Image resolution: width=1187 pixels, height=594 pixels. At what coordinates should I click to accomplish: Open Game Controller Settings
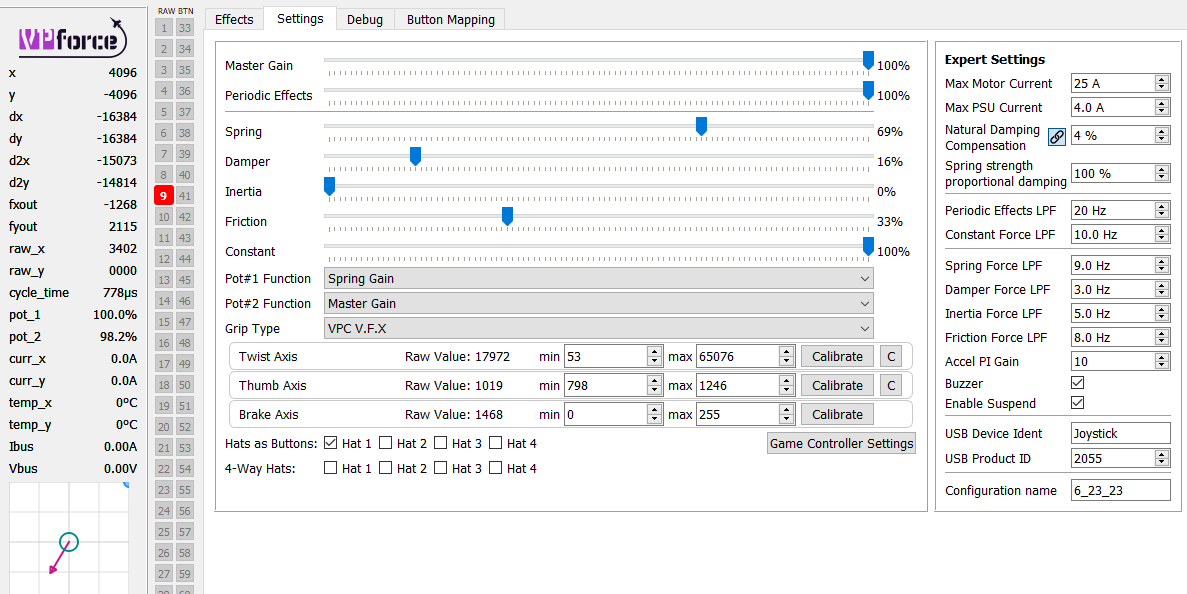tap(841, 443)
